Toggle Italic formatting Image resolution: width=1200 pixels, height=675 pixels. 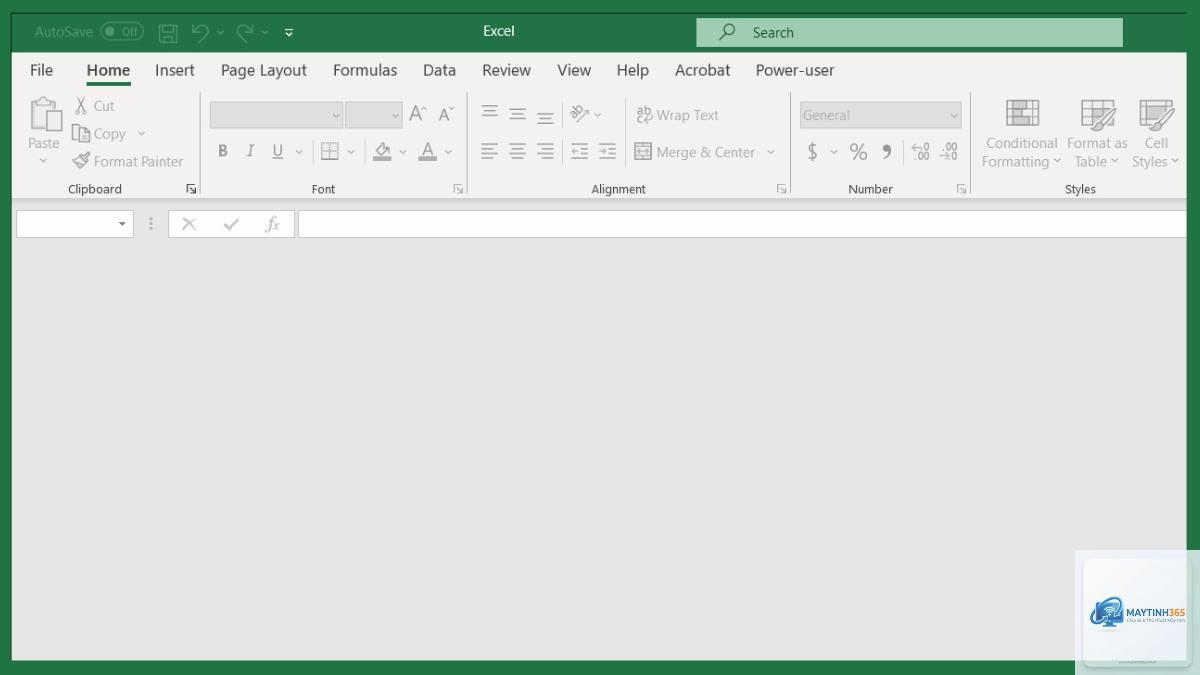(250, 151)
